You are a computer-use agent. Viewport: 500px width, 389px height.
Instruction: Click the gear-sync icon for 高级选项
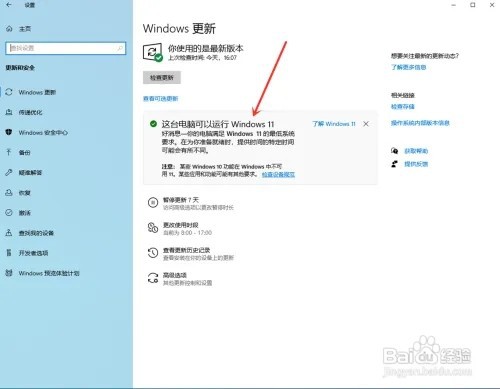[153, 278]
